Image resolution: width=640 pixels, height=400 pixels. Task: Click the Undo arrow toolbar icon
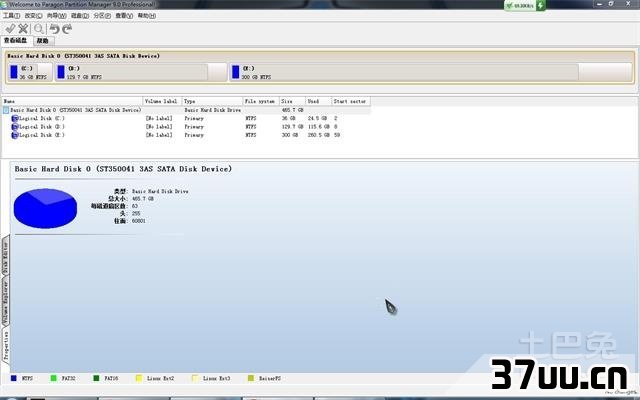point(54,29)
